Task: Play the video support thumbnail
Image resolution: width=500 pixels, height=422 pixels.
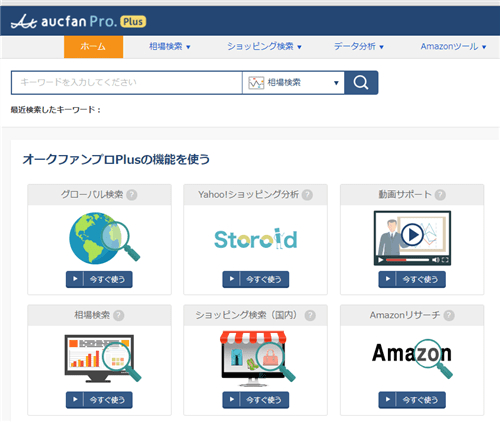Action: (x=412, y=238)
